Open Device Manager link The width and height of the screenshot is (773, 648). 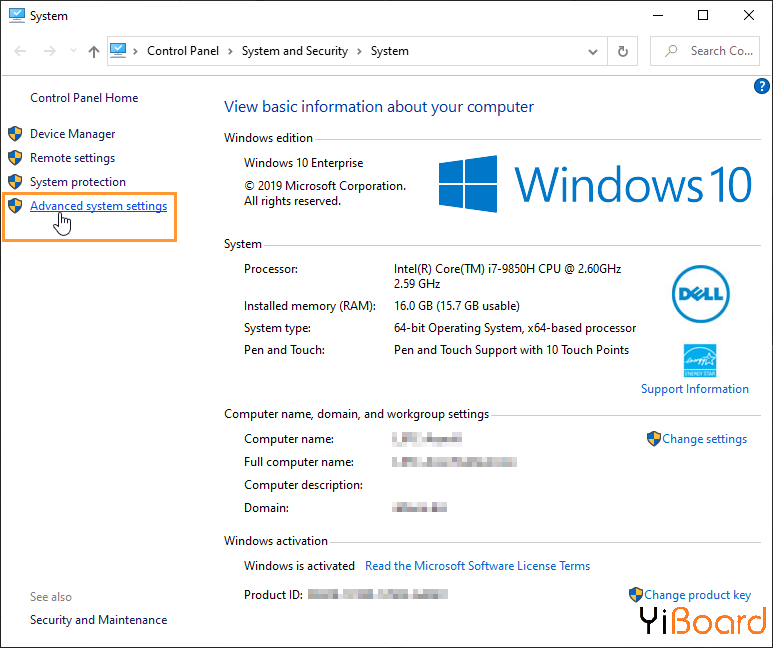click(x=72, y=134)
